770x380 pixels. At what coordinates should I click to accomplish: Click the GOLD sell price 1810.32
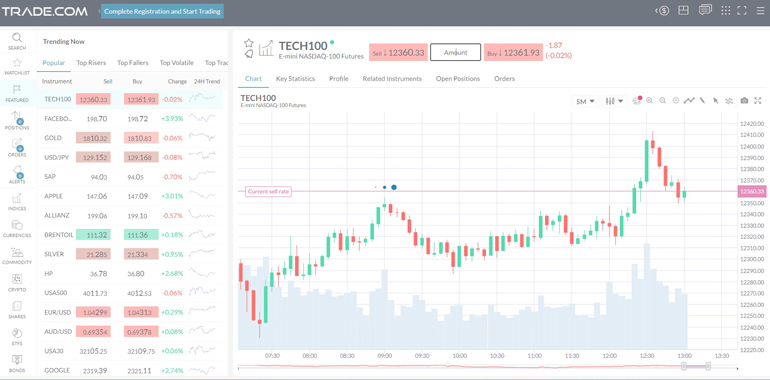(x=93, y=138)
